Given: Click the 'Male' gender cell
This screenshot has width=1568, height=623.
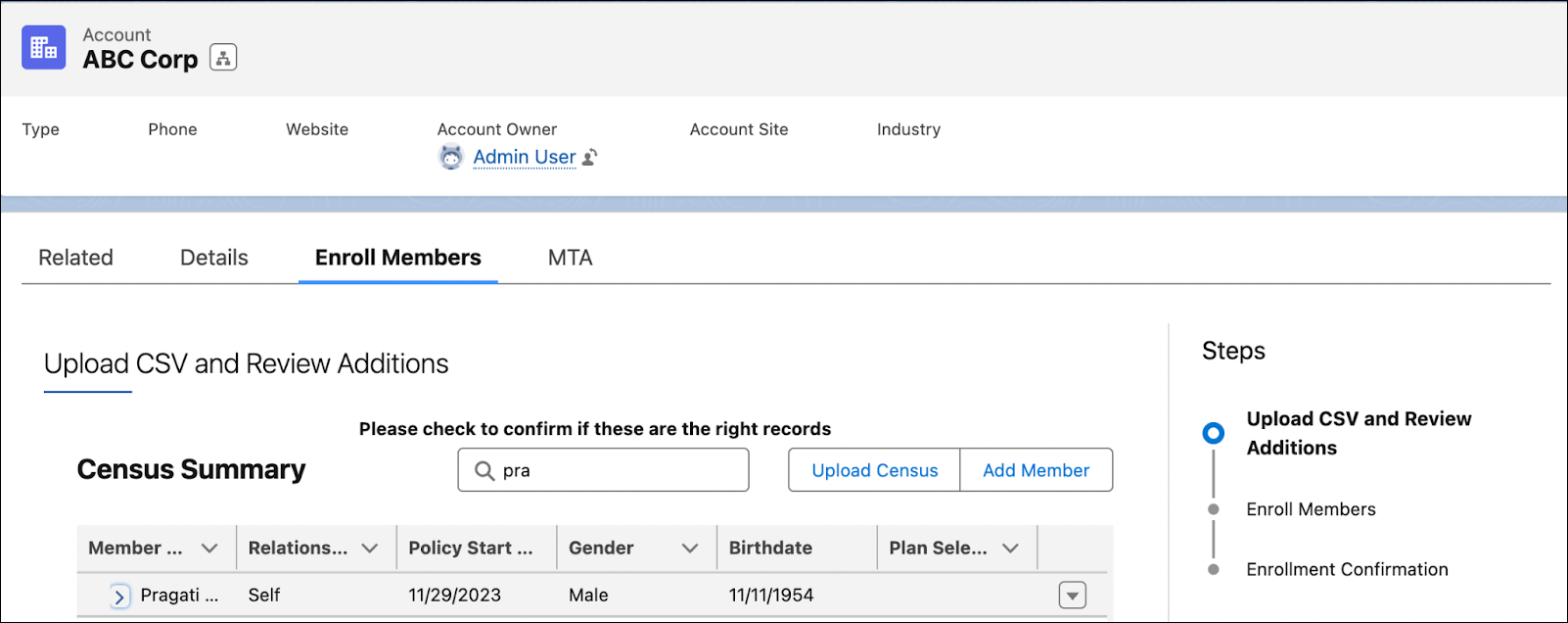Looking at the screenshot, I should (588, 596).
